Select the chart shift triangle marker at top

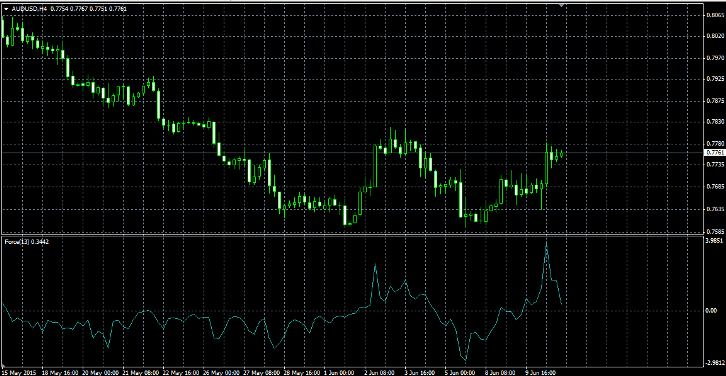(562, 5)
